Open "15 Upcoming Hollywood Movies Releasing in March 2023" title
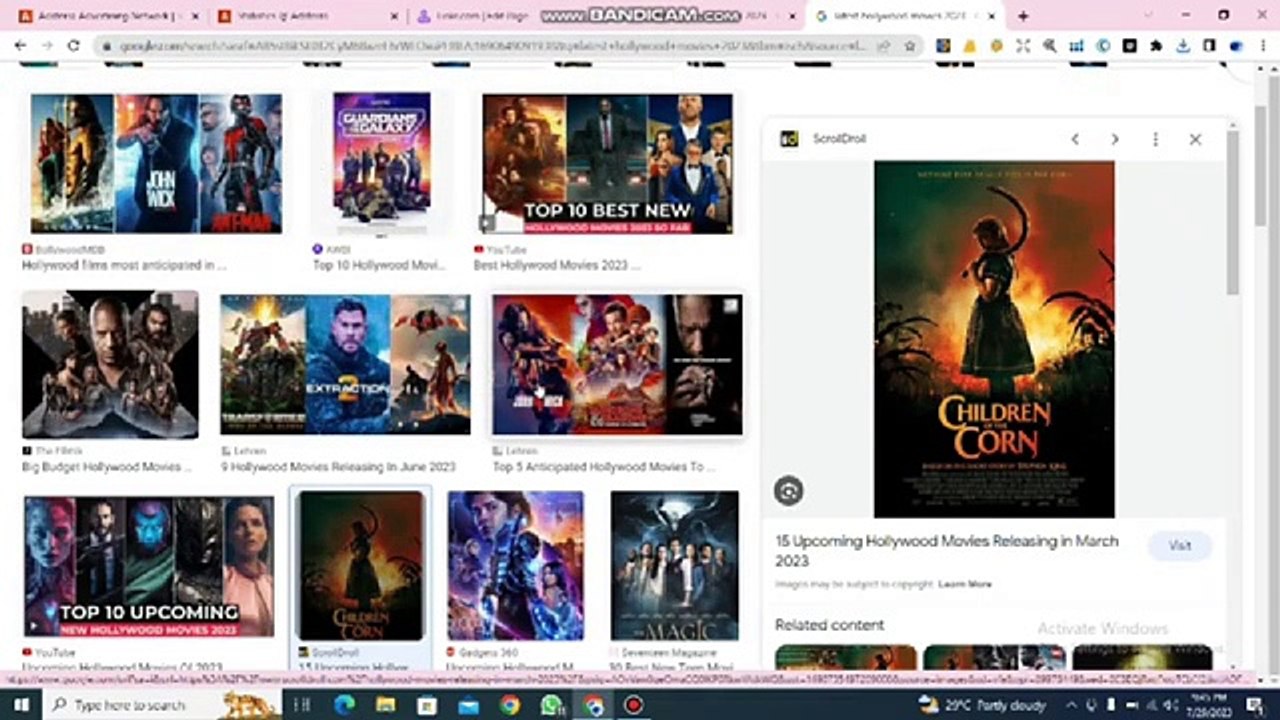The width and height of the screenshot is (1280, 720). click(947, 551)
